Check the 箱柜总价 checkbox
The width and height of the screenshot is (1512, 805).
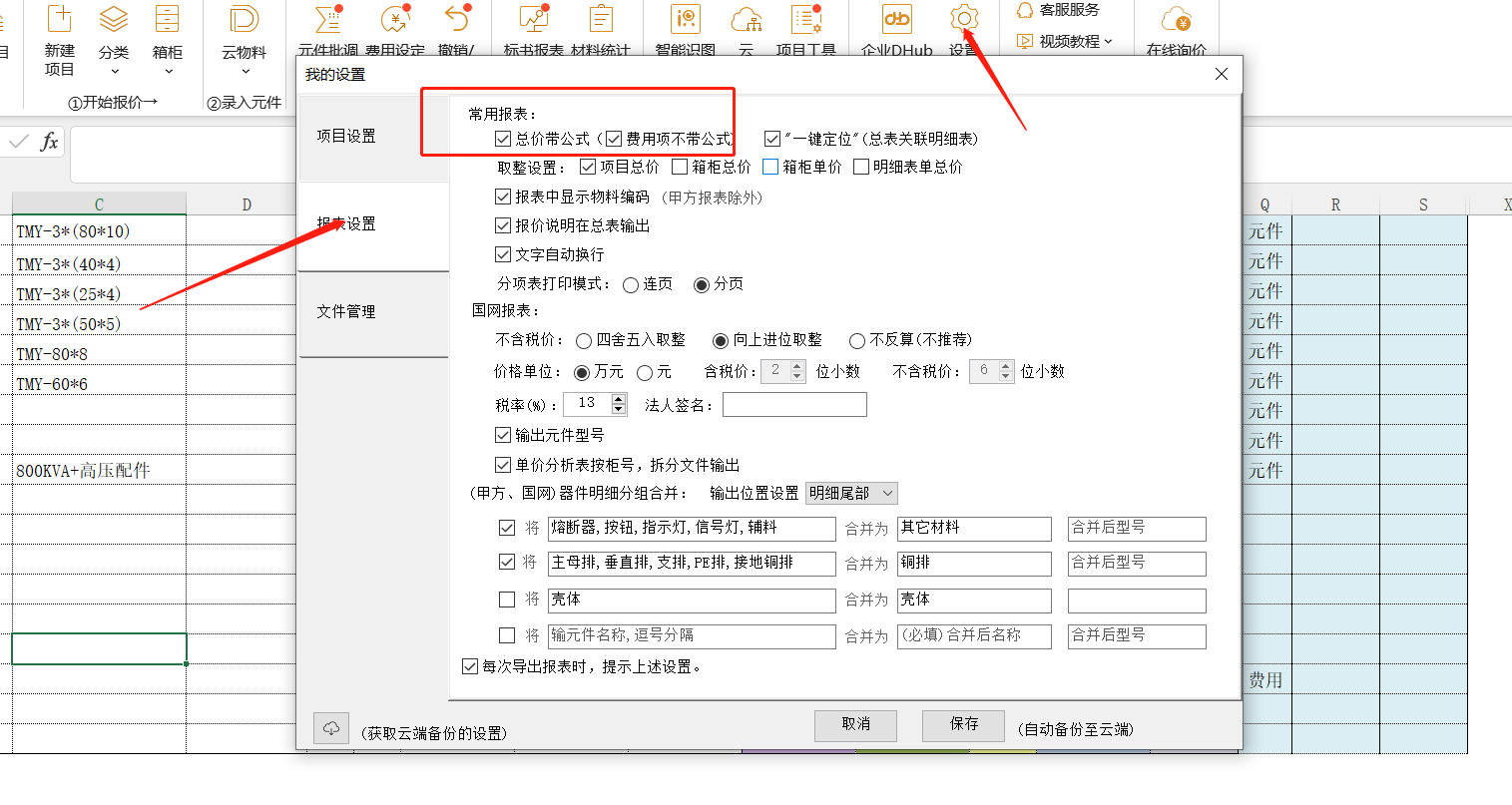point(680,167)
